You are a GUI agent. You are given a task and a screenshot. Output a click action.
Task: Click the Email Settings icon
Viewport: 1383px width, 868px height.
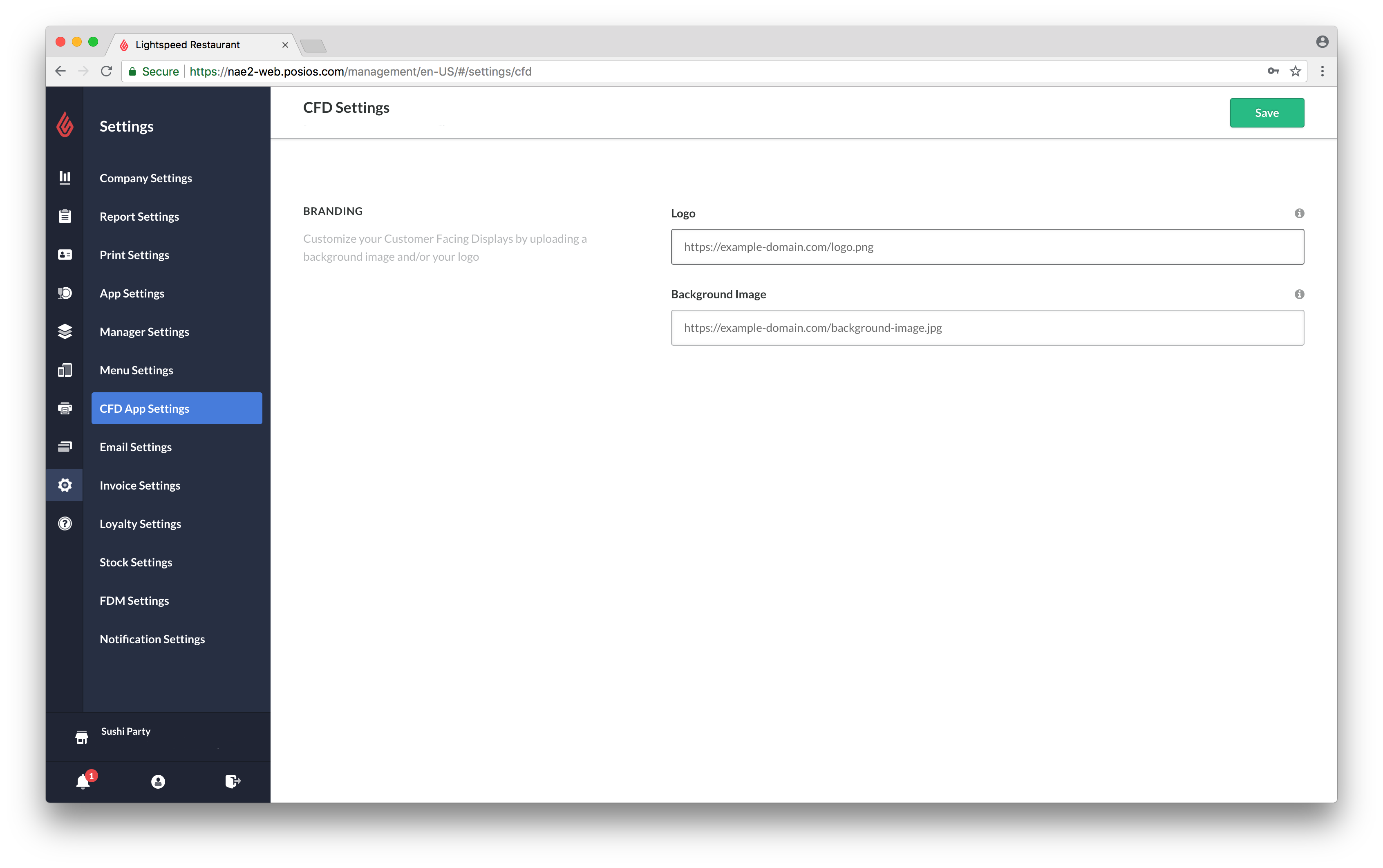[x=64, y=446]
